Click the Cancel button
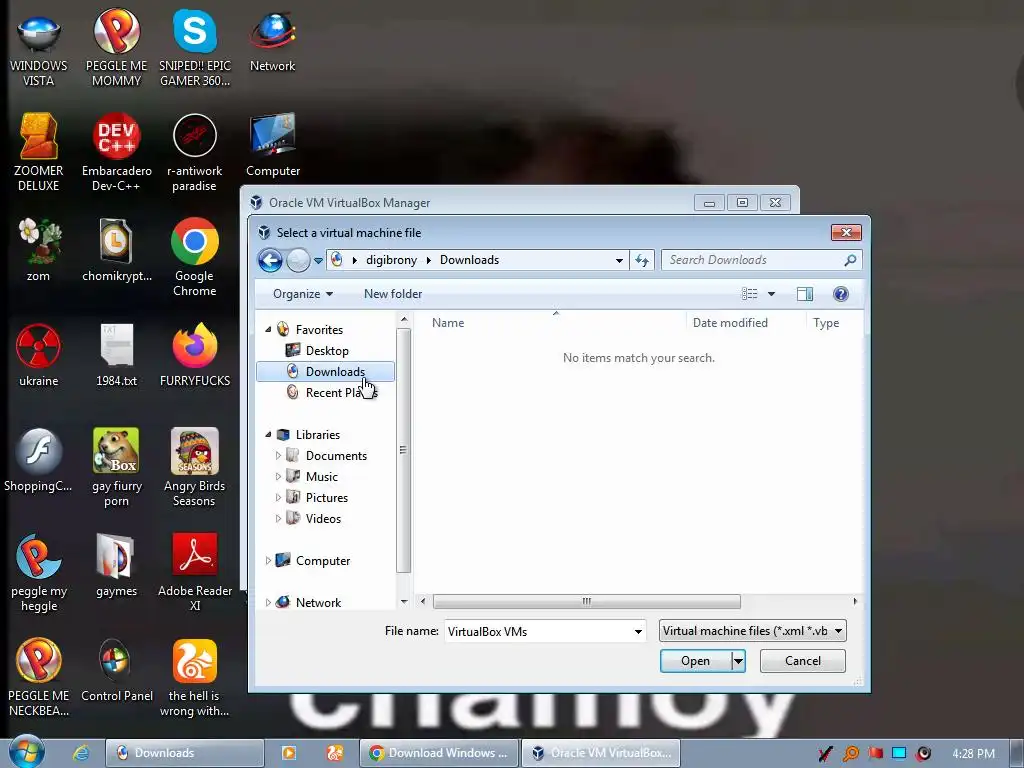Image resolution: width=1024 pixels, height=768 pixels. (x=803, y=661)
